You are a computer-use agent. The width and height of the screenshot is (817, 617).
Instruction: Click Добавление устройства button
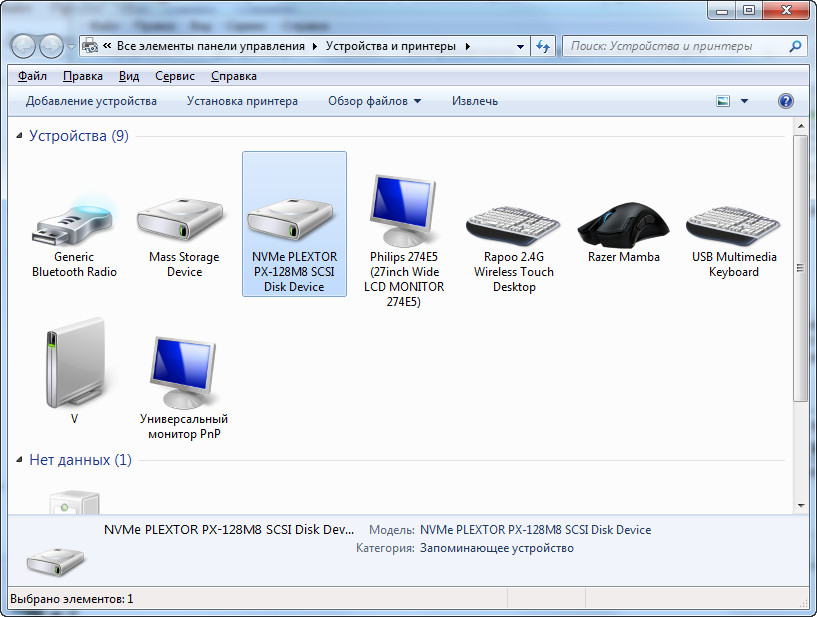(91, 101)
